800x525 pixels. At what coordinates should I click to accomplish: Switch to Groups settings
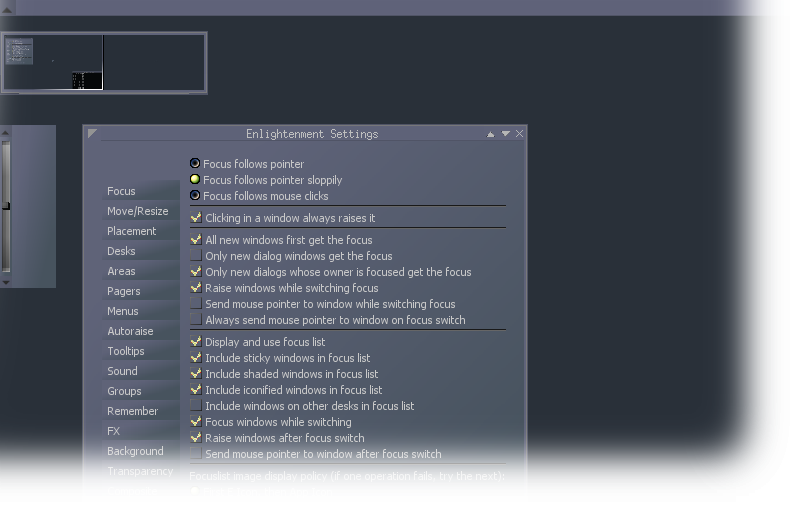(x=141, y=391)
